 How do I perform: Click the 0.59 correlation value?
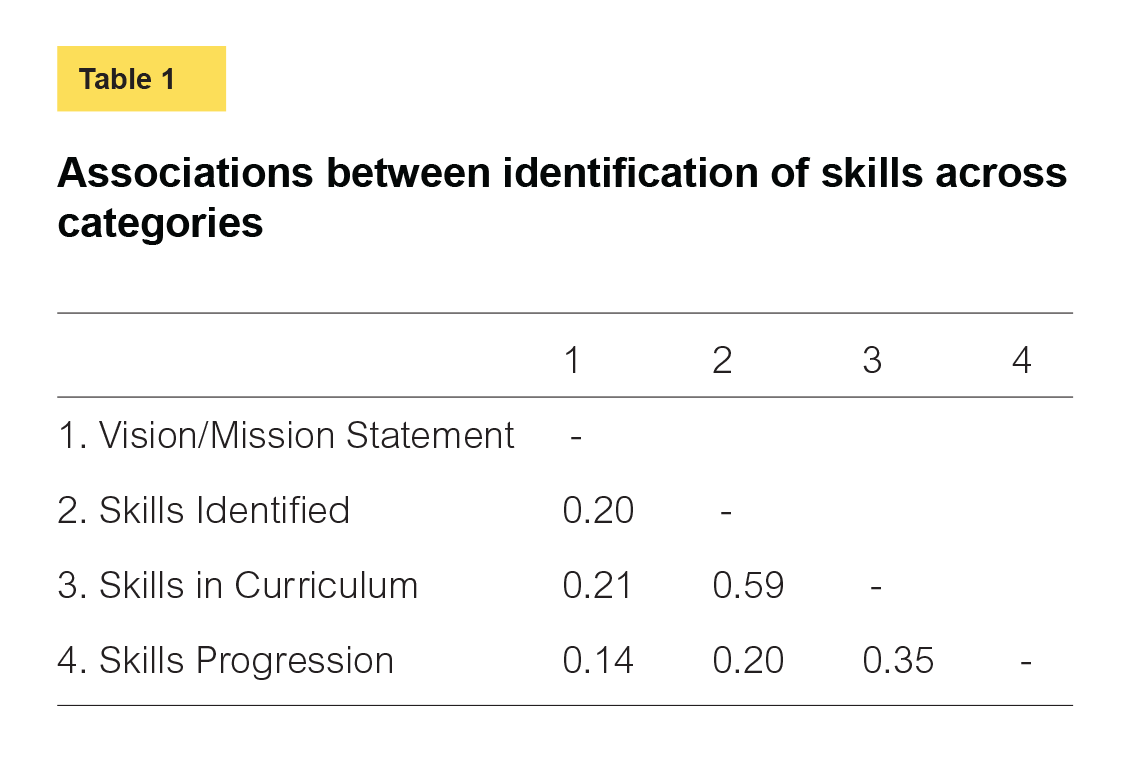point(748,586)
